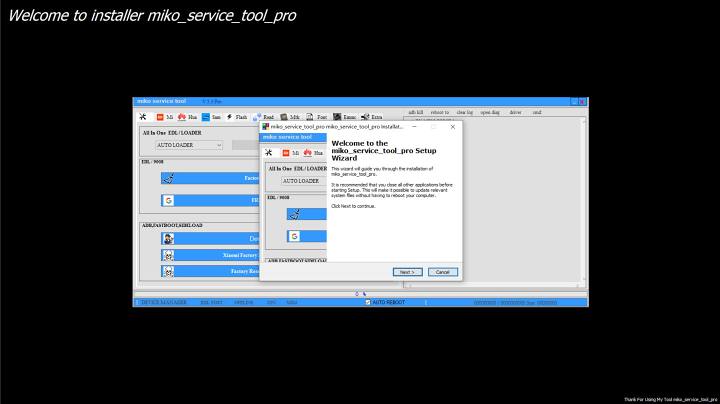720x404 pixels.
Task: Open the 'reboot to' menu
Action: pyautogui.click(x=440, y=112)
